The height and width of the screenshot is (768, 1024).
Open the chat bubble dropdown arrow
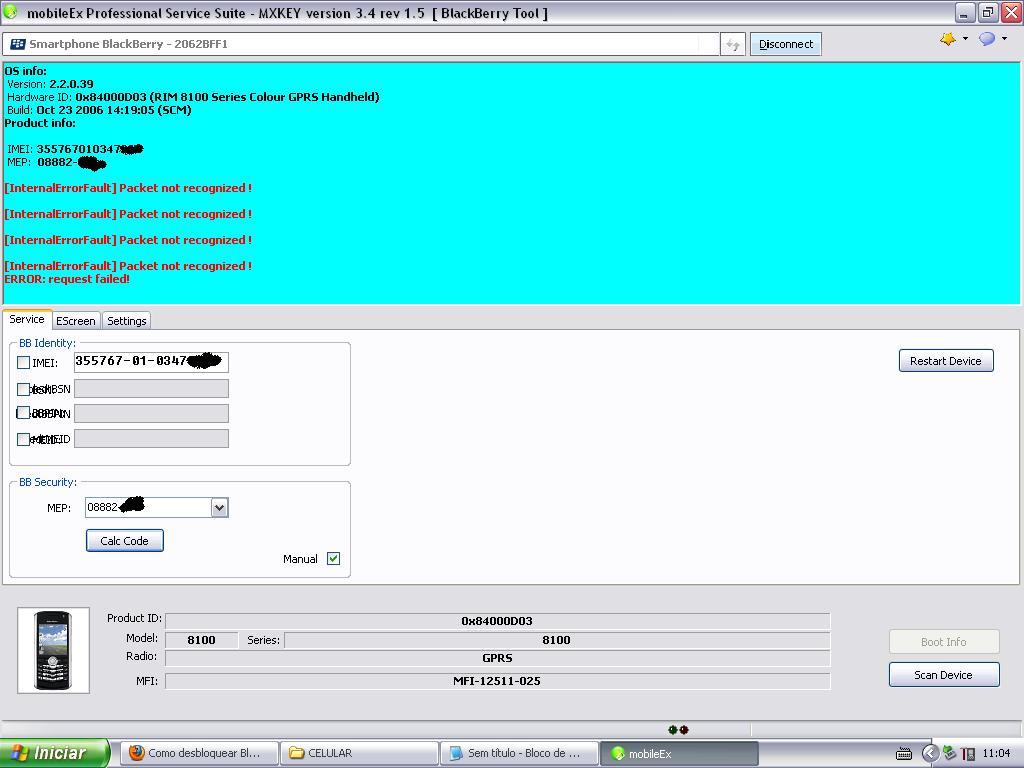(x=1004, y=39)
